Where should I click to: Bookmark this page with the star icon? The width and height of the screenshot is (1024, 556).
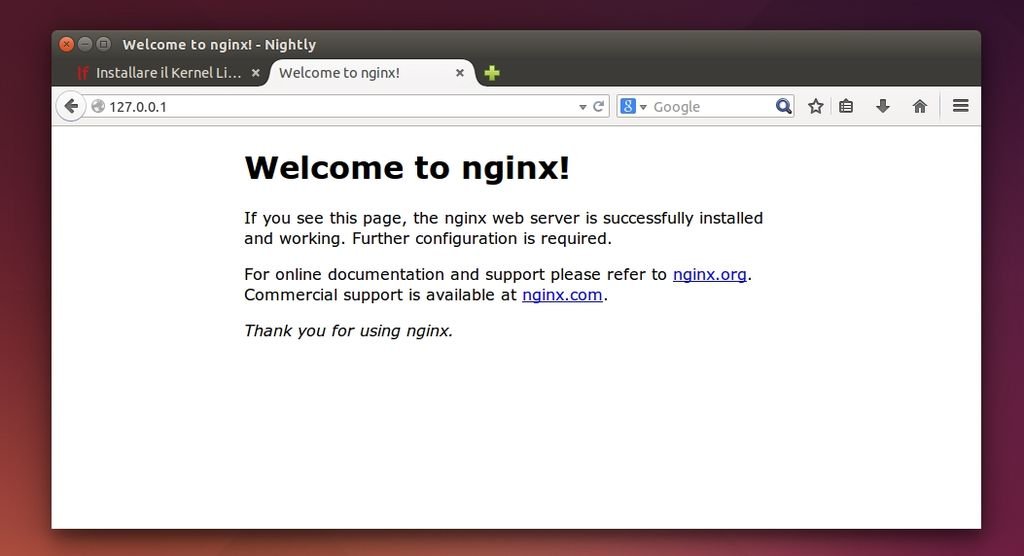[x=816, y=106]
